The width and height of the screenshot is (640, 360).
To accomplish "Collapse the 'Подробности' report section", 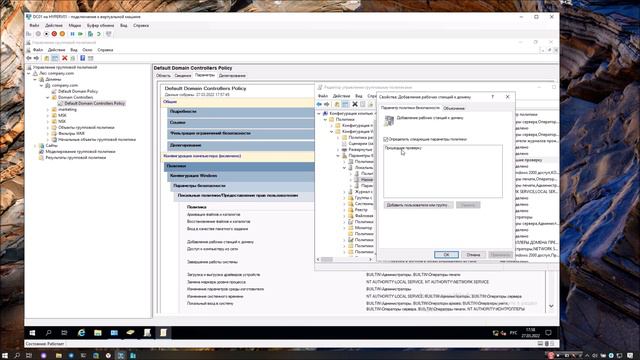I will [241, 111].
